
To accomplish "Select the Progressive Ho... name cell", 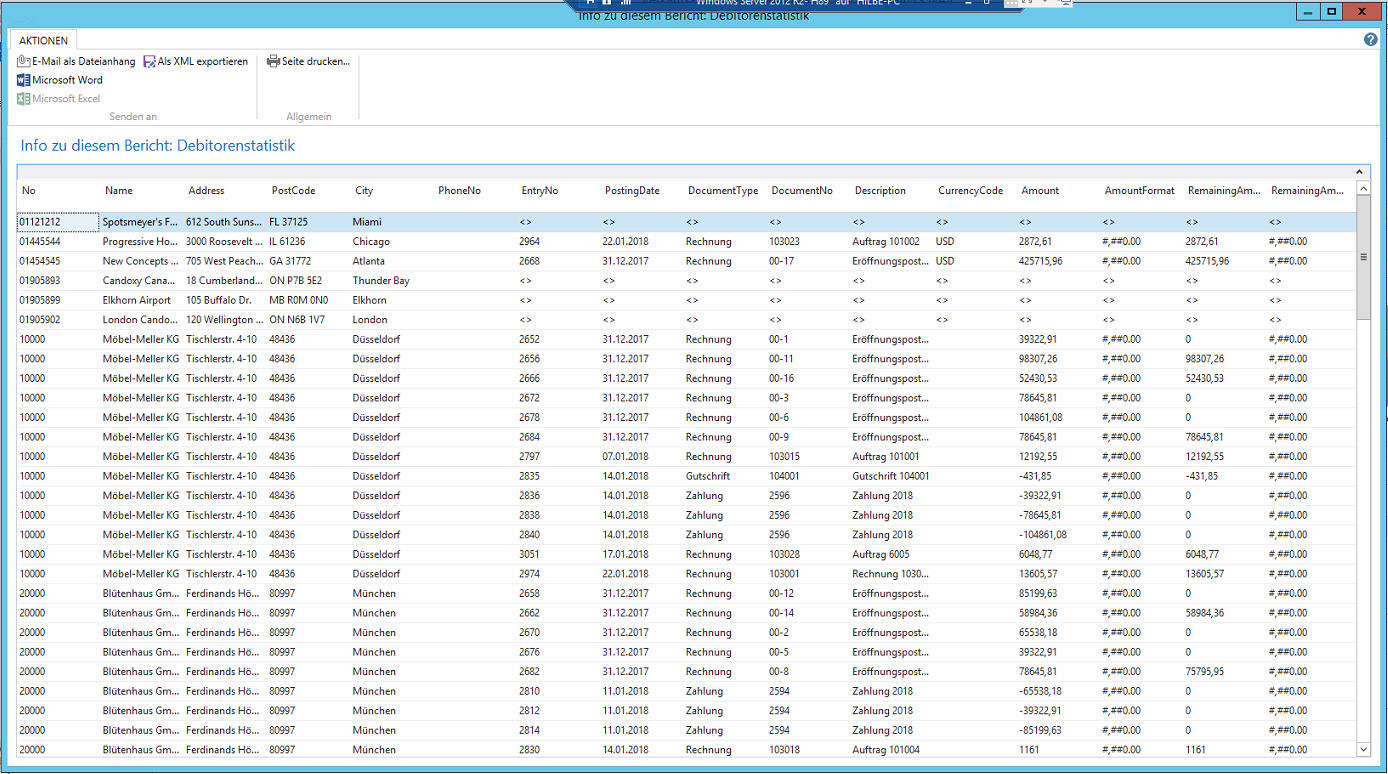I will tap(141, 242).
